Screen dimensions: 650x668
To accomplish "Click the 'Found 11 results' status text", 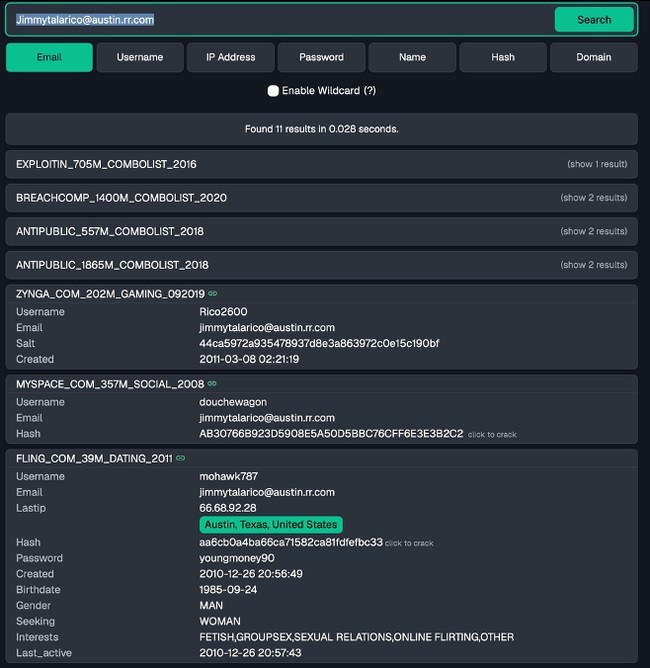I will coord(322,129).
